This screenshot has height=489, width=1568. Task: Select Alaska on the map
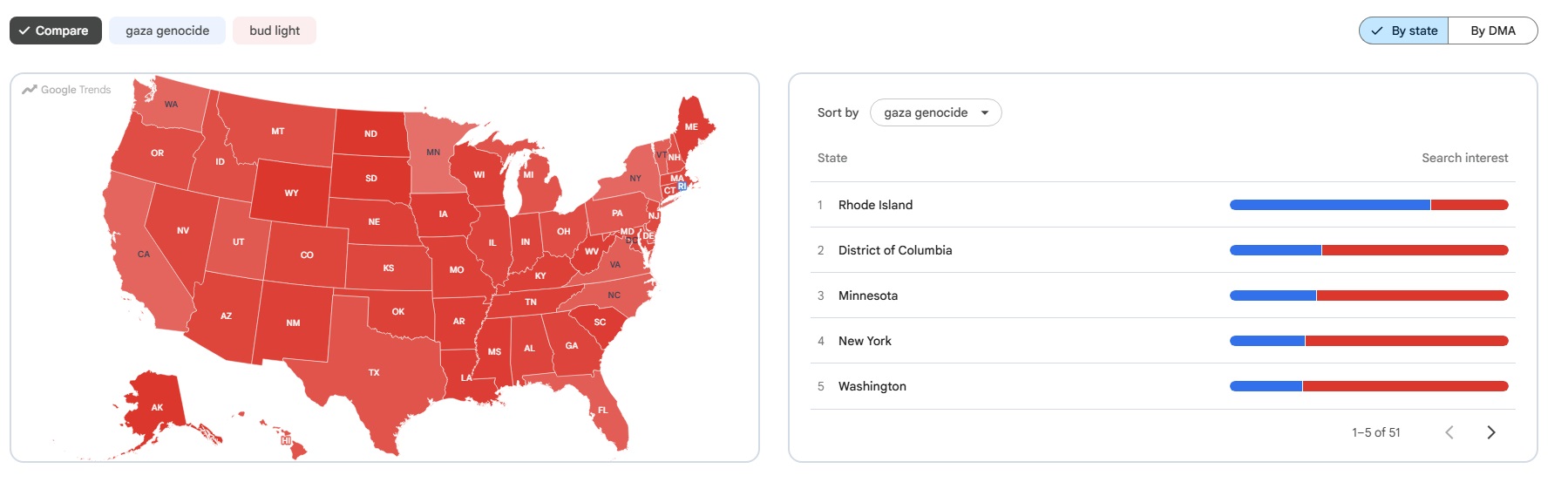pos(157,407)
